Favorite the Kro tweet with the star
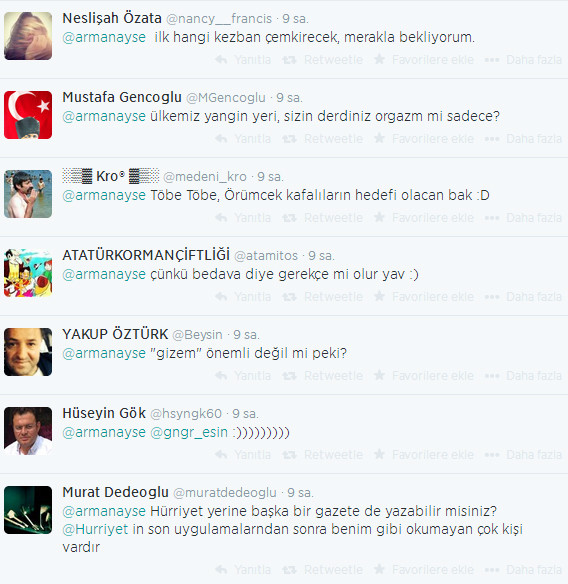The width and height of the screenshot is (568, 584). (x=424, y=218)
